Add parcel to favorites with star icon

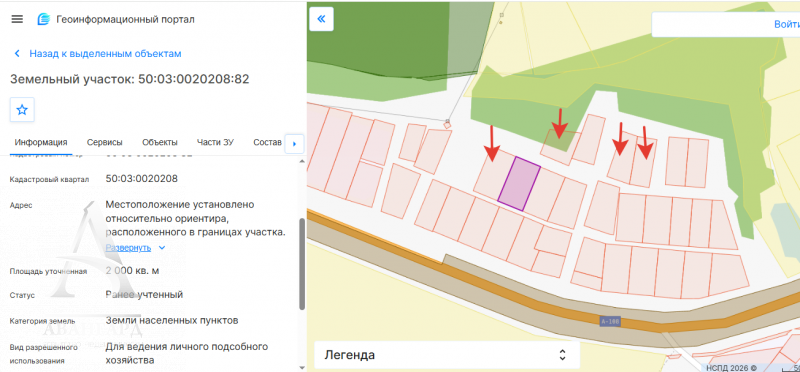tap(22, 110)
